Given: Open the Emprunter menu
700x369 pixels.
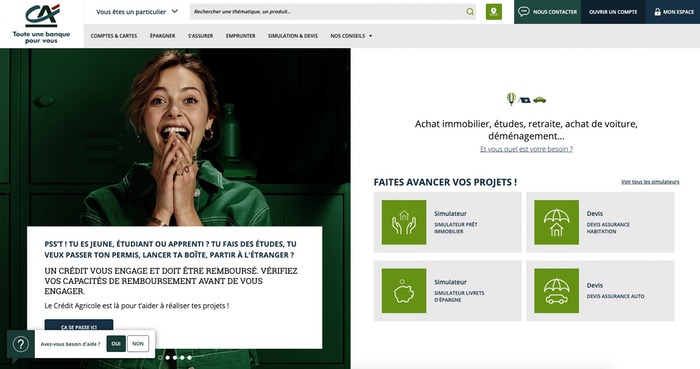Looking at the screenshot, I should 241,36.
